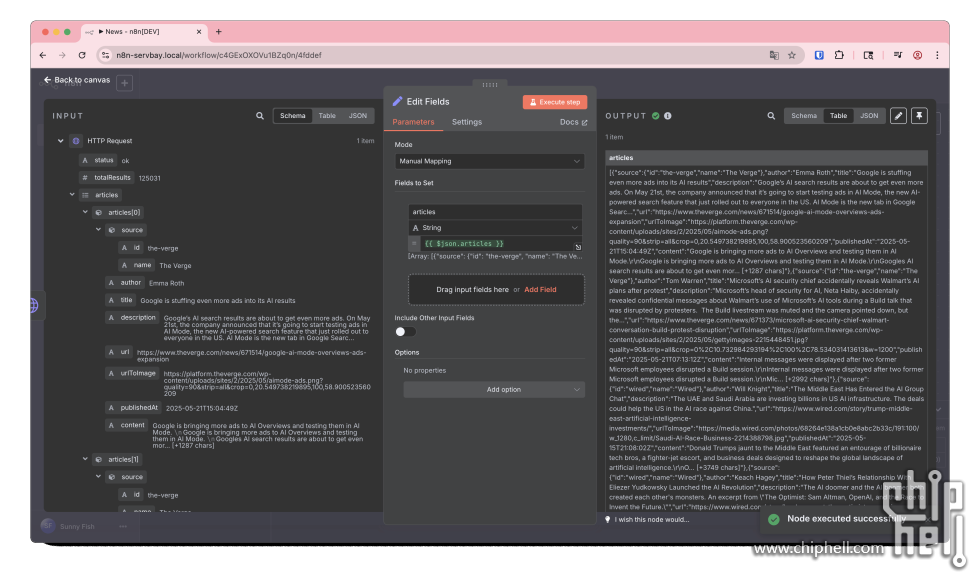This screenshot has width=980, height=583.
Task: Click the HTTP Request node icon
Action: pyautogui.click(x=76, y=141)
